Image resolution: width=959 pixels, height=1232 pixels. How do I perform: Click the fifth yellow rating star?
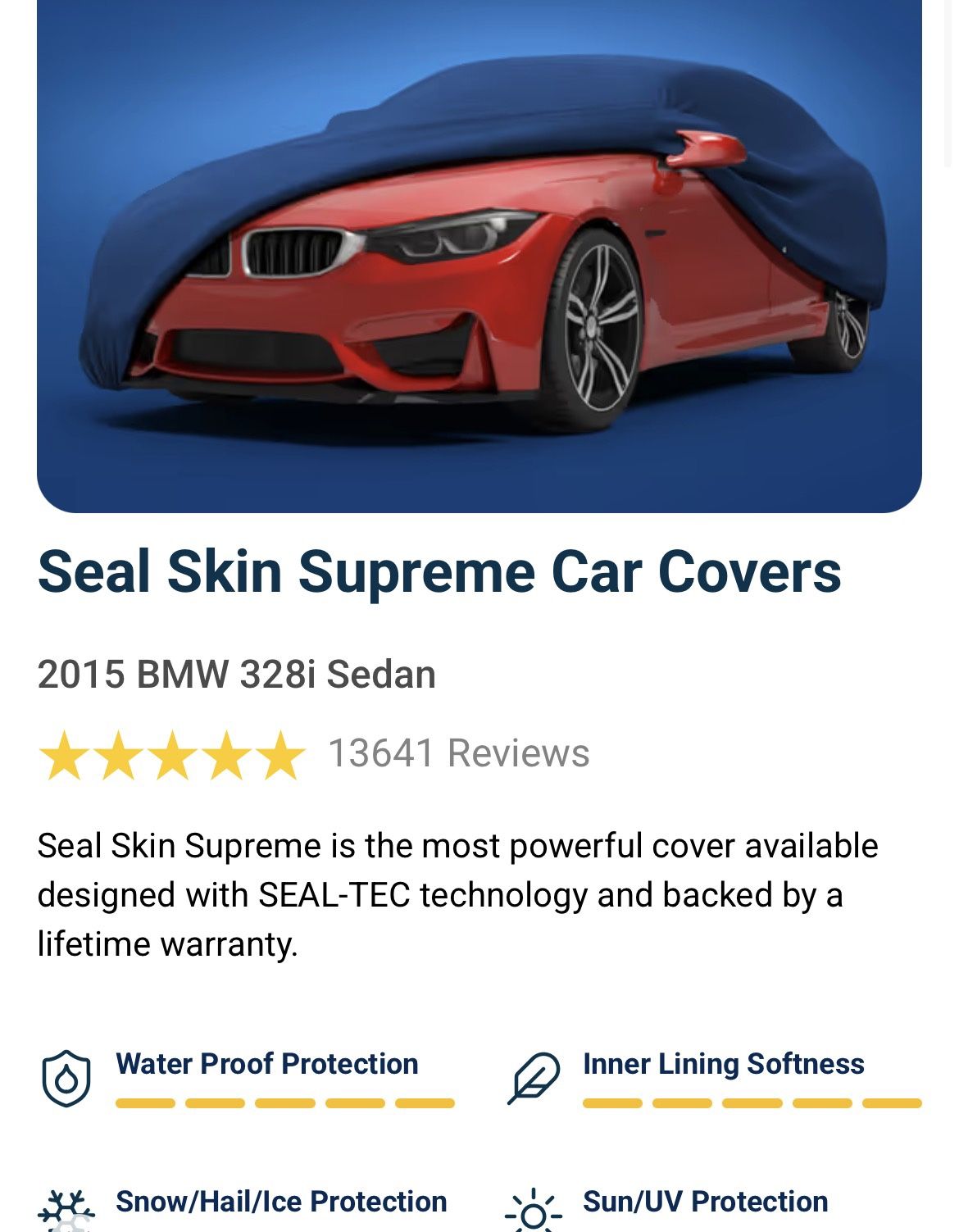(x=280, y=755)
